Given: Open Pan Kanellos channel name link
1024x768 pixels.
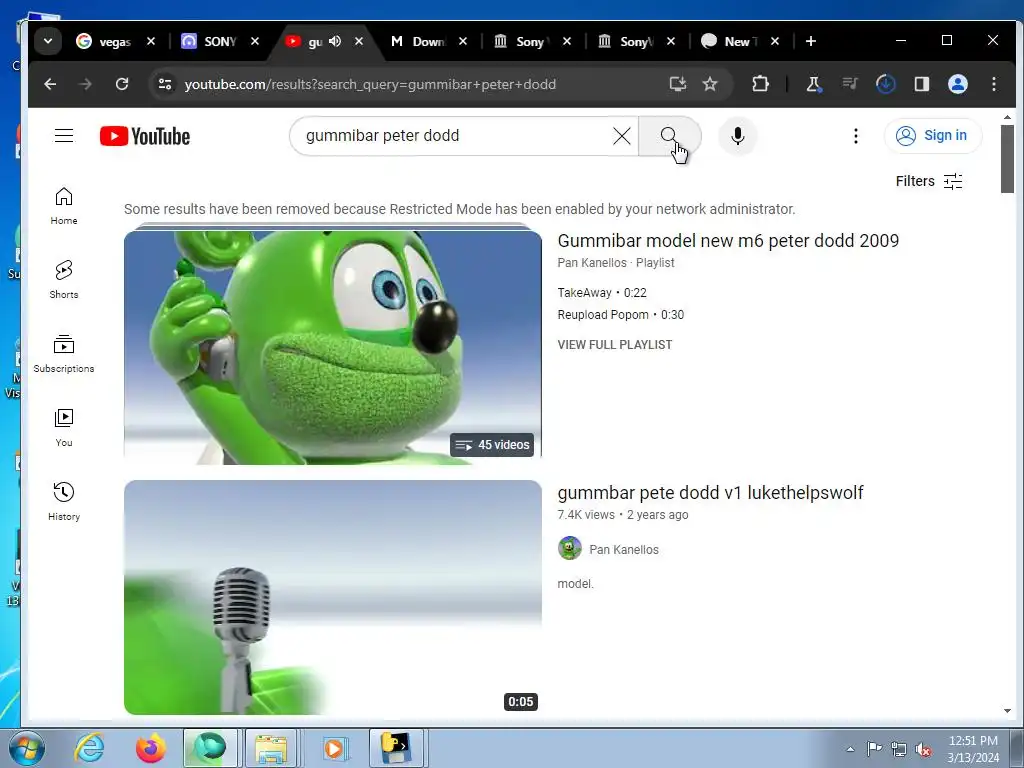Looking at the screenshot, I should 624,550.
